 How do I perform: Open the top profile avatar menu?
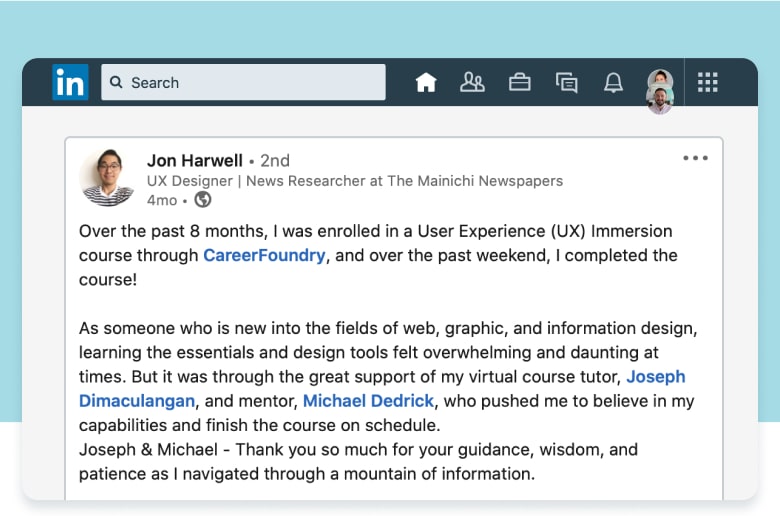pos(660,79)
